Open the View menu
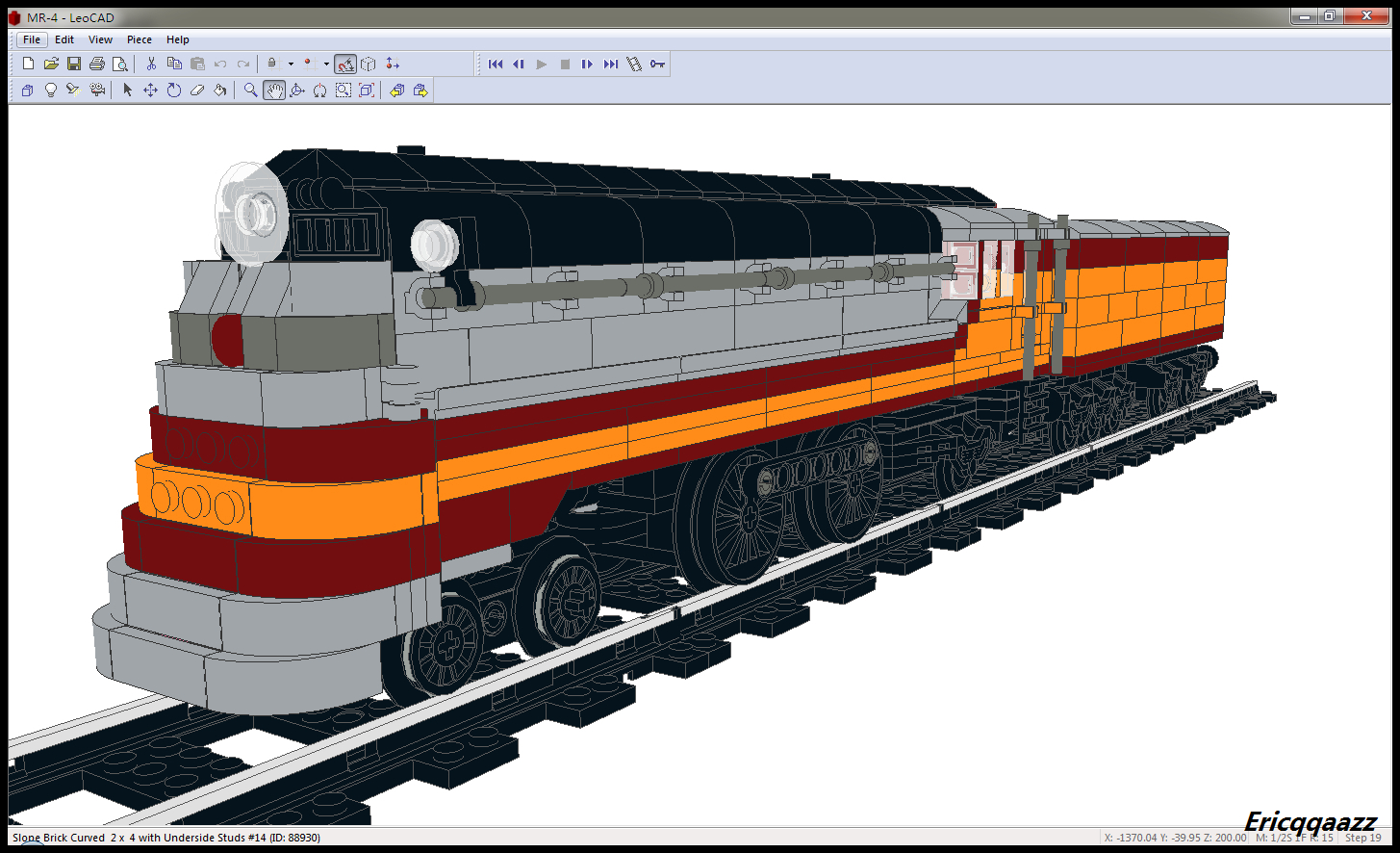1400x853 pixels. (100, 39)
